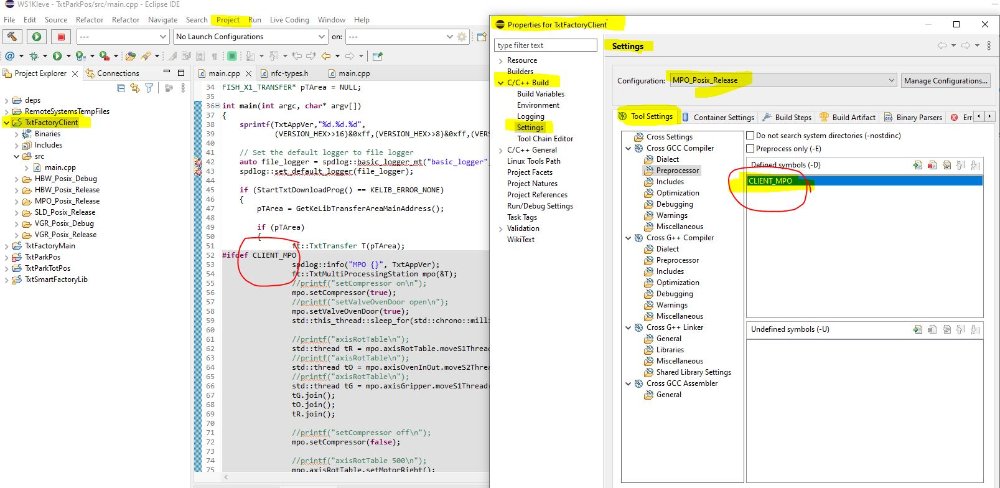Image resolution: width=1000 pixels, height=488 pixels.
Task: Enable Do not search system directories
Action: [x=750, y=135]
